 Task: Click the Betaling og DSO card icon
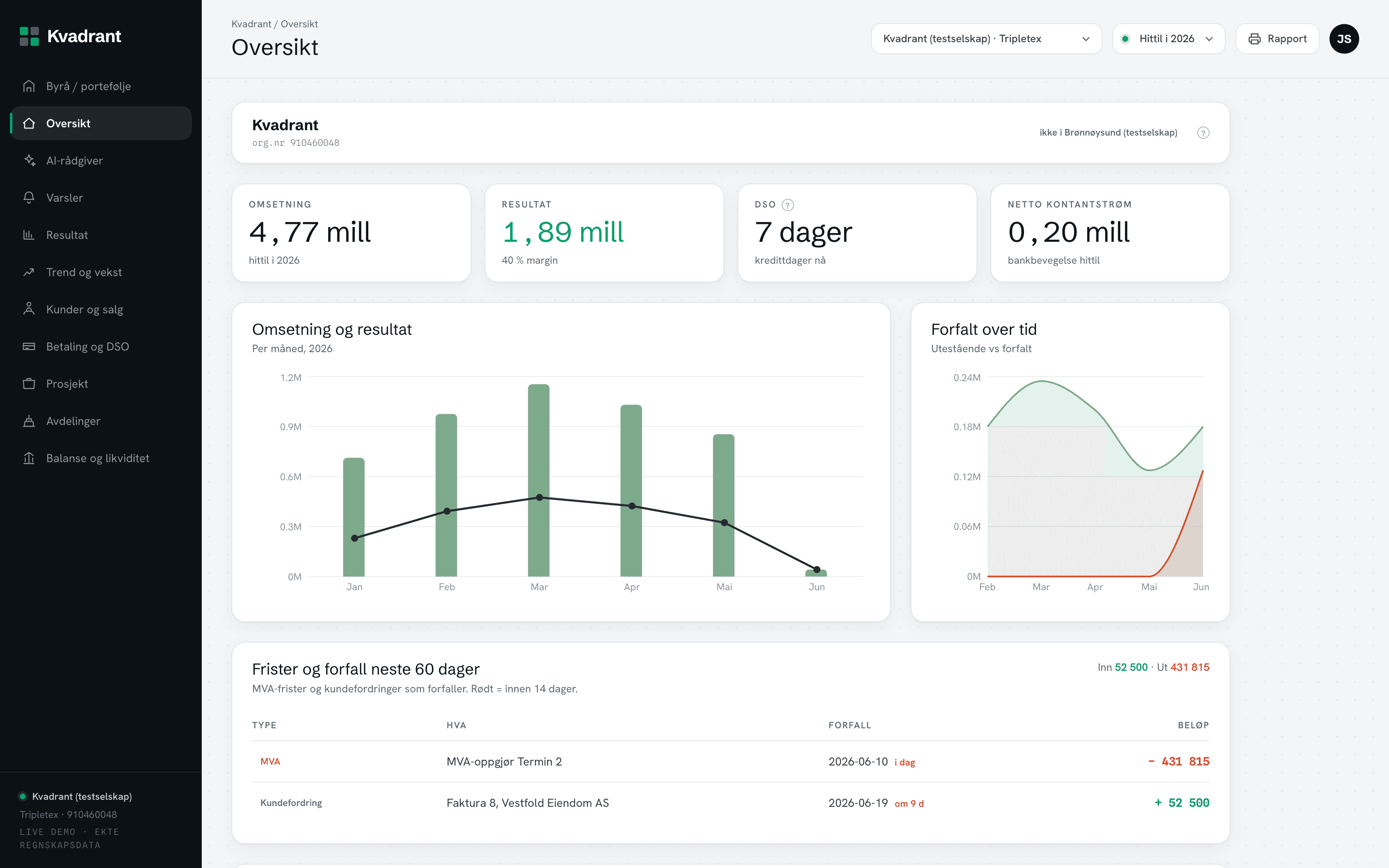coord(29,347)
